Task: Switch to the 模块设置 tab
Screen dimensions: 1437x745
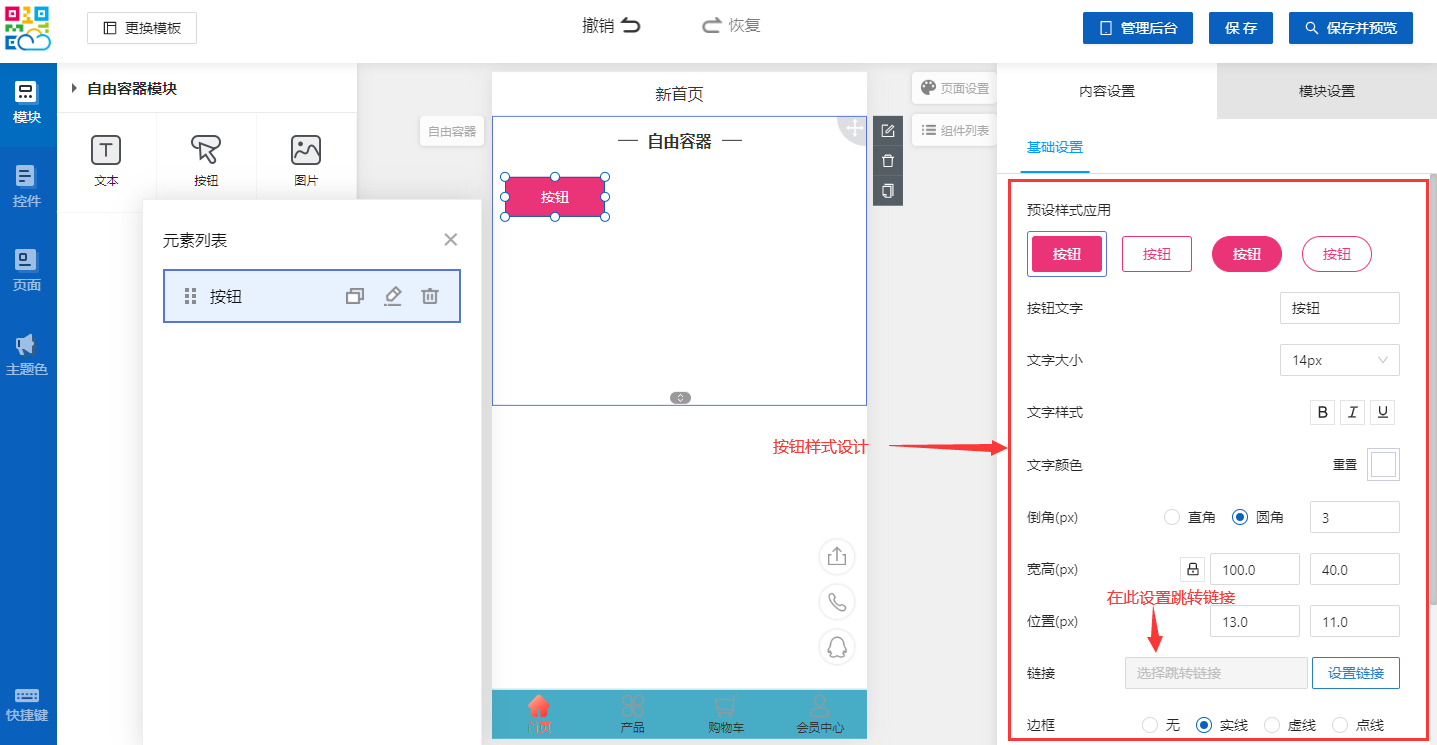Action: (x=1326, y=91)
